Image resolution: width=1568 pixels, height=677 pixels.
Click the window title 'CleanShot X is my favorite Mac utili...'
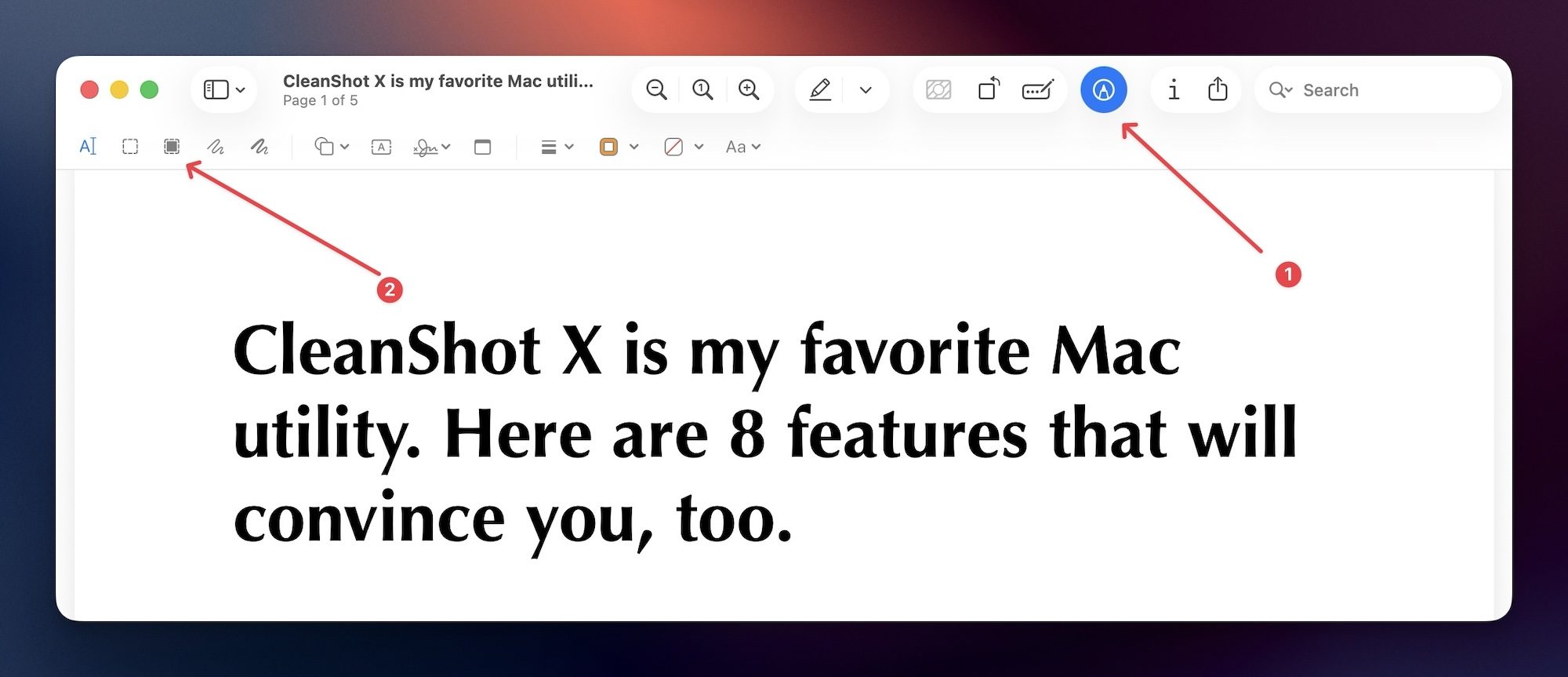pos(438,81)
